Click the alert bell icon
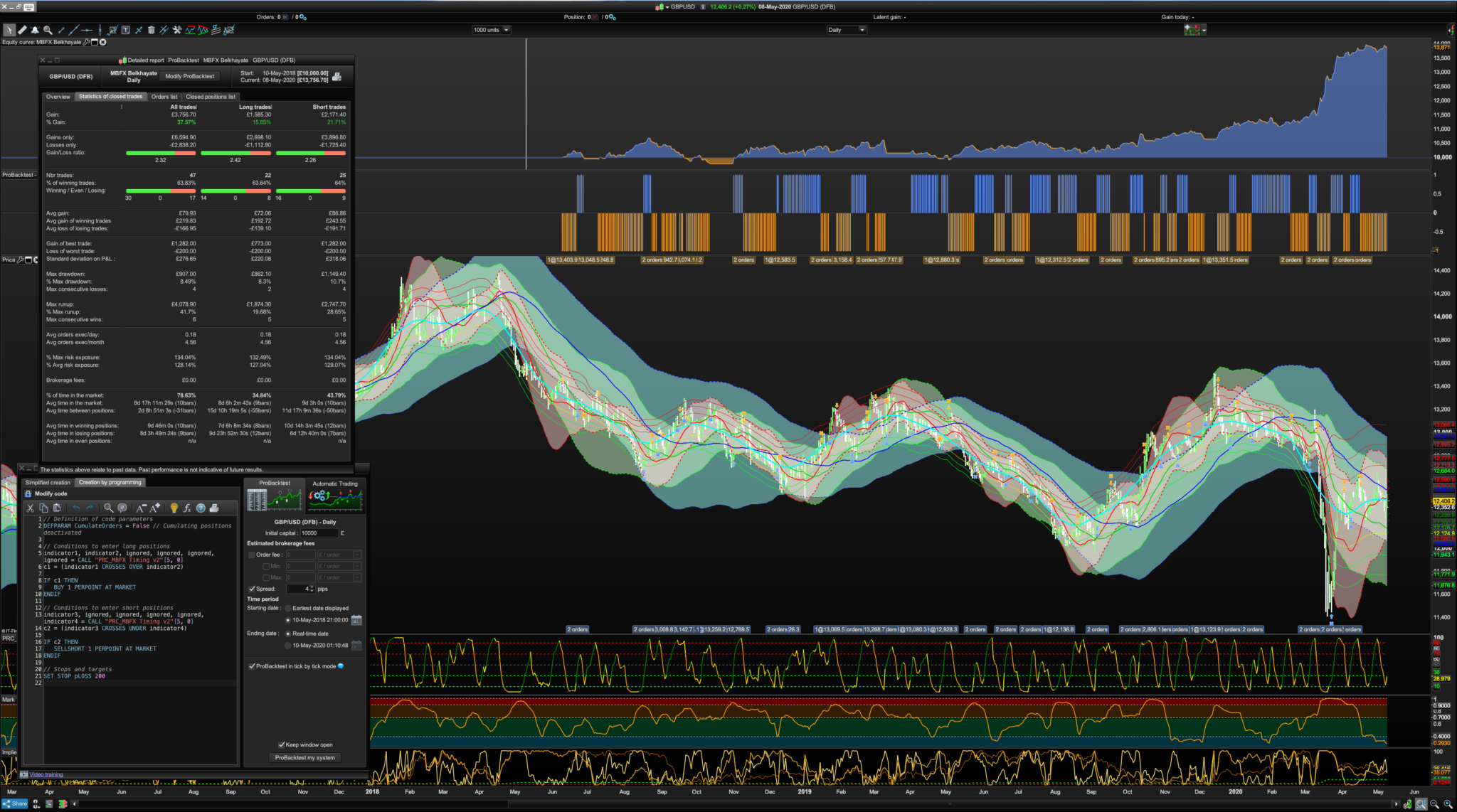 tap(35, 30)
